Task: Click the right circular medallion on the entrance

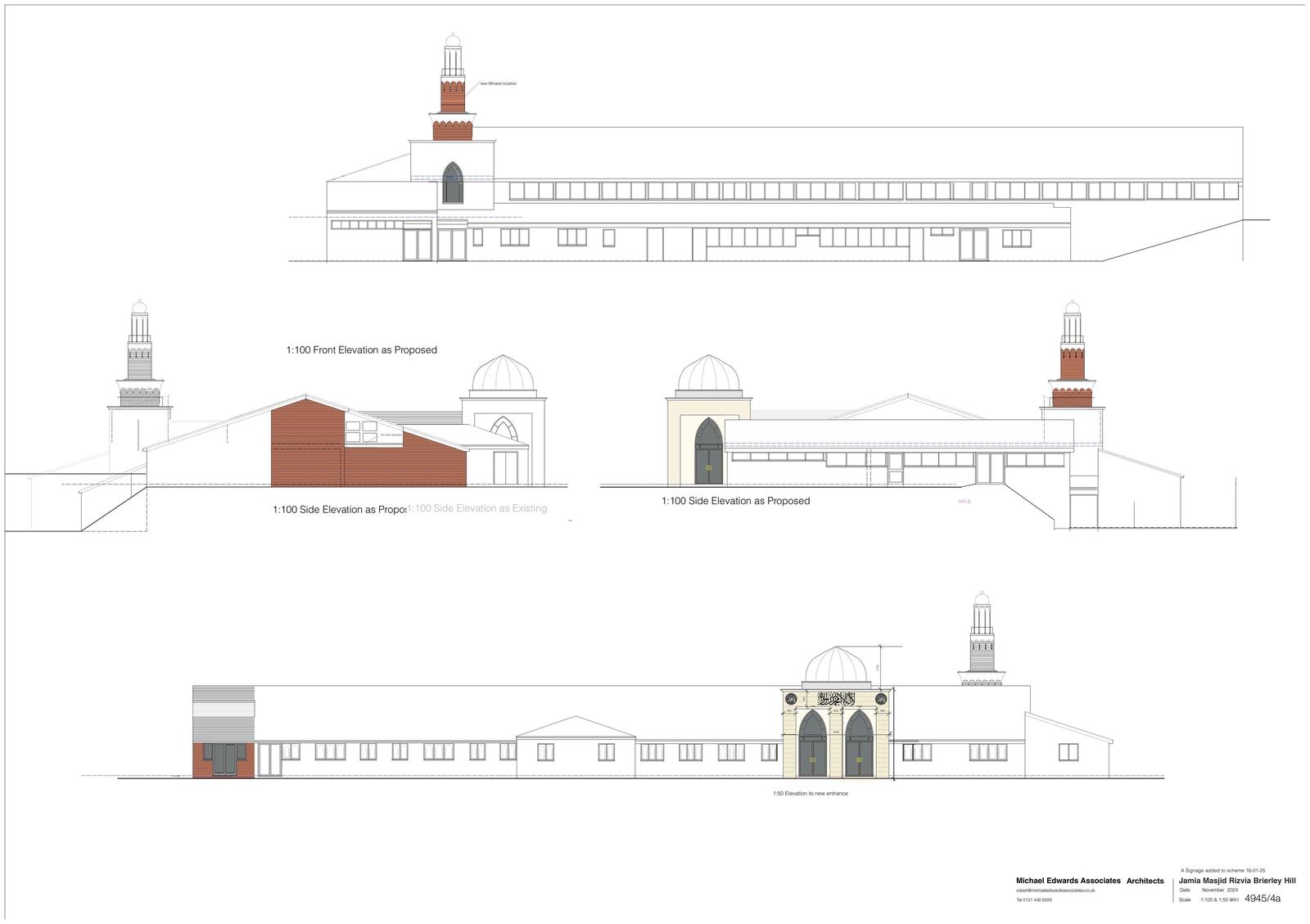Action: pyautogui.click(x=881, y=699)
